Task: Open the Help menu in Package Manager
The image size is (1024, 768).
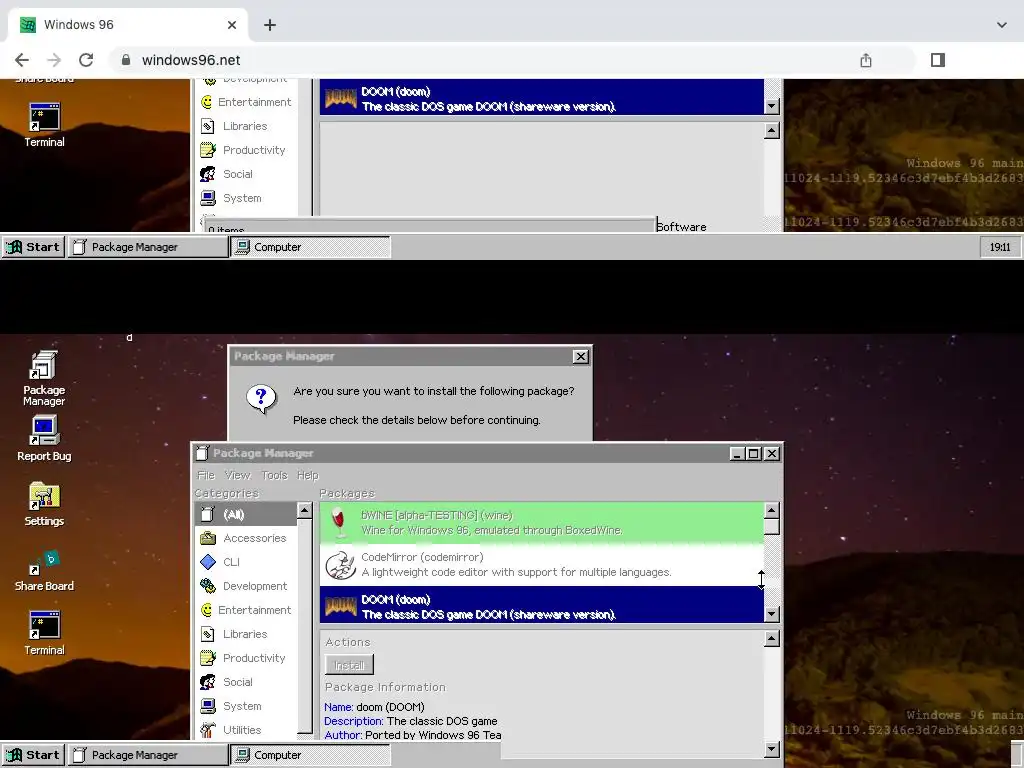Action: pos(308,475)
